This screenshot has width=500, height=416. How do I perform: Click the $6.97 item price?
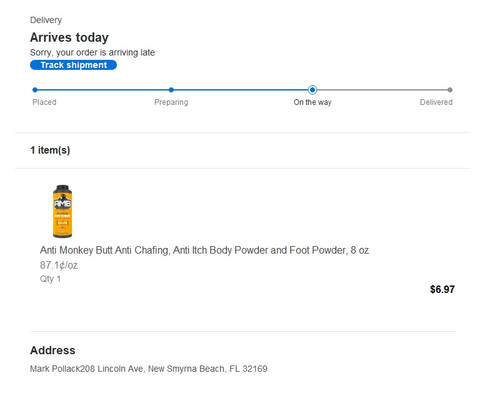pos(442,289)
